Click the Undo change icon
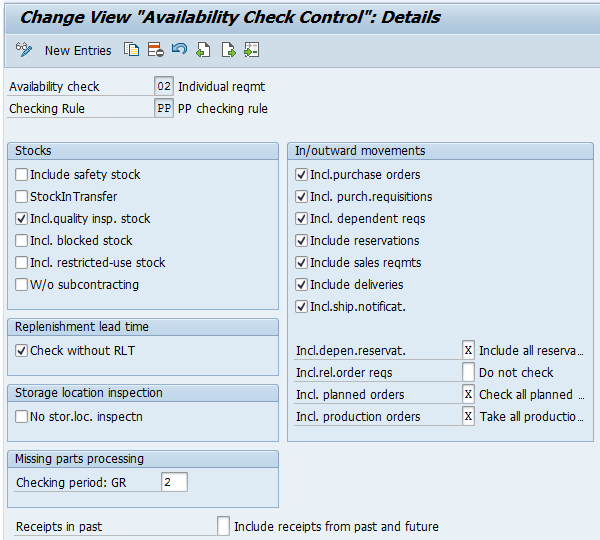 [x=179, y=49]
